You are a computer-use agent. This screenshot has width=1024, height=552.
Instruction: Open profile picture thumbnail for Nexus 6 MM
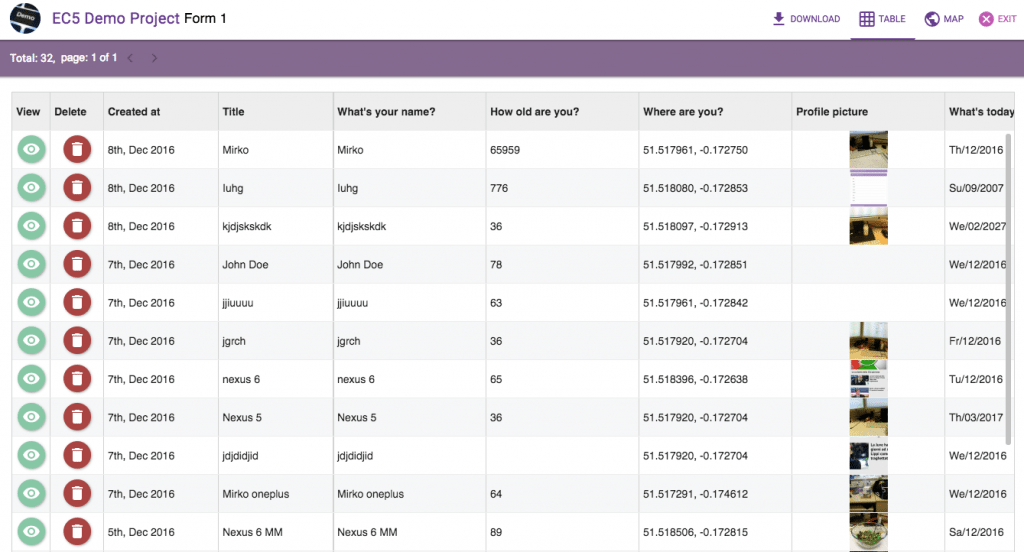coord(868,532)
